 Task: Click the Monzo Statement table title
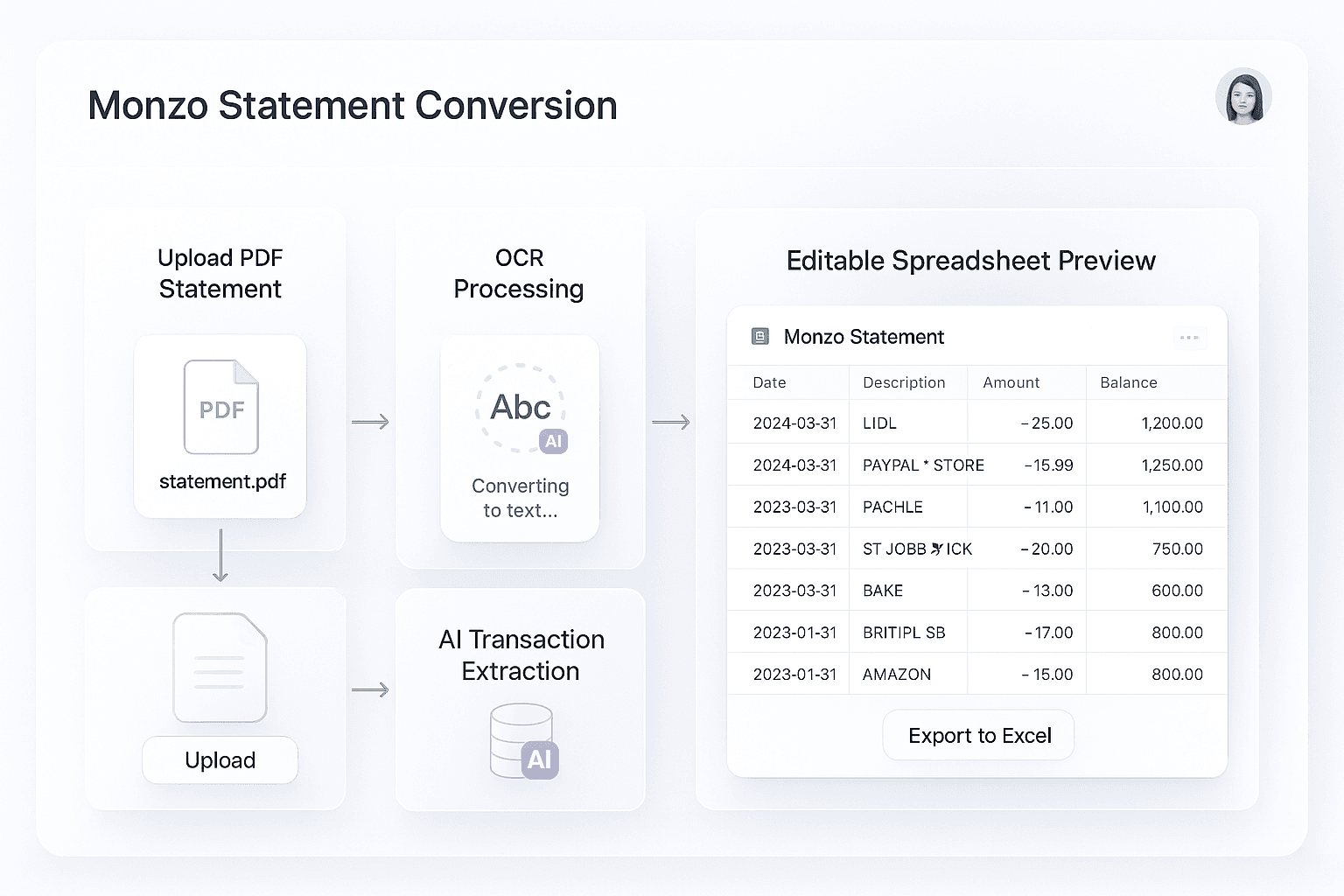[x=864, y=337]
